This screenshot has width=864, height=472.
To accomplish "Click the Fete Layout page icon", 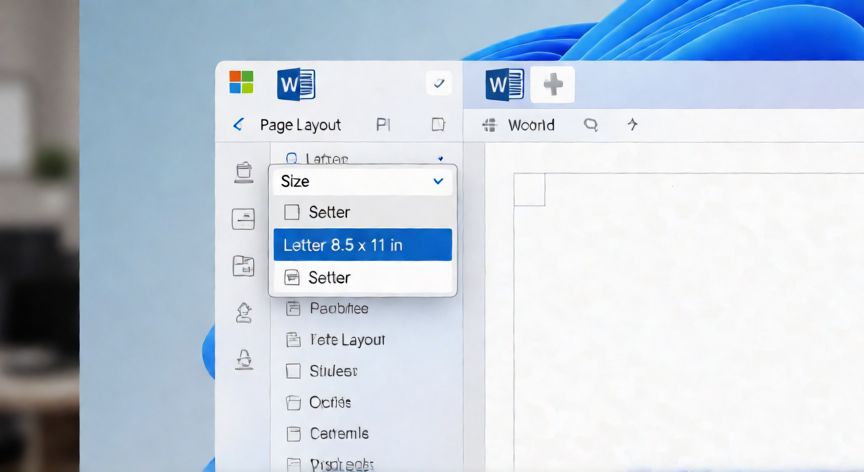I will tap(293, 340).
